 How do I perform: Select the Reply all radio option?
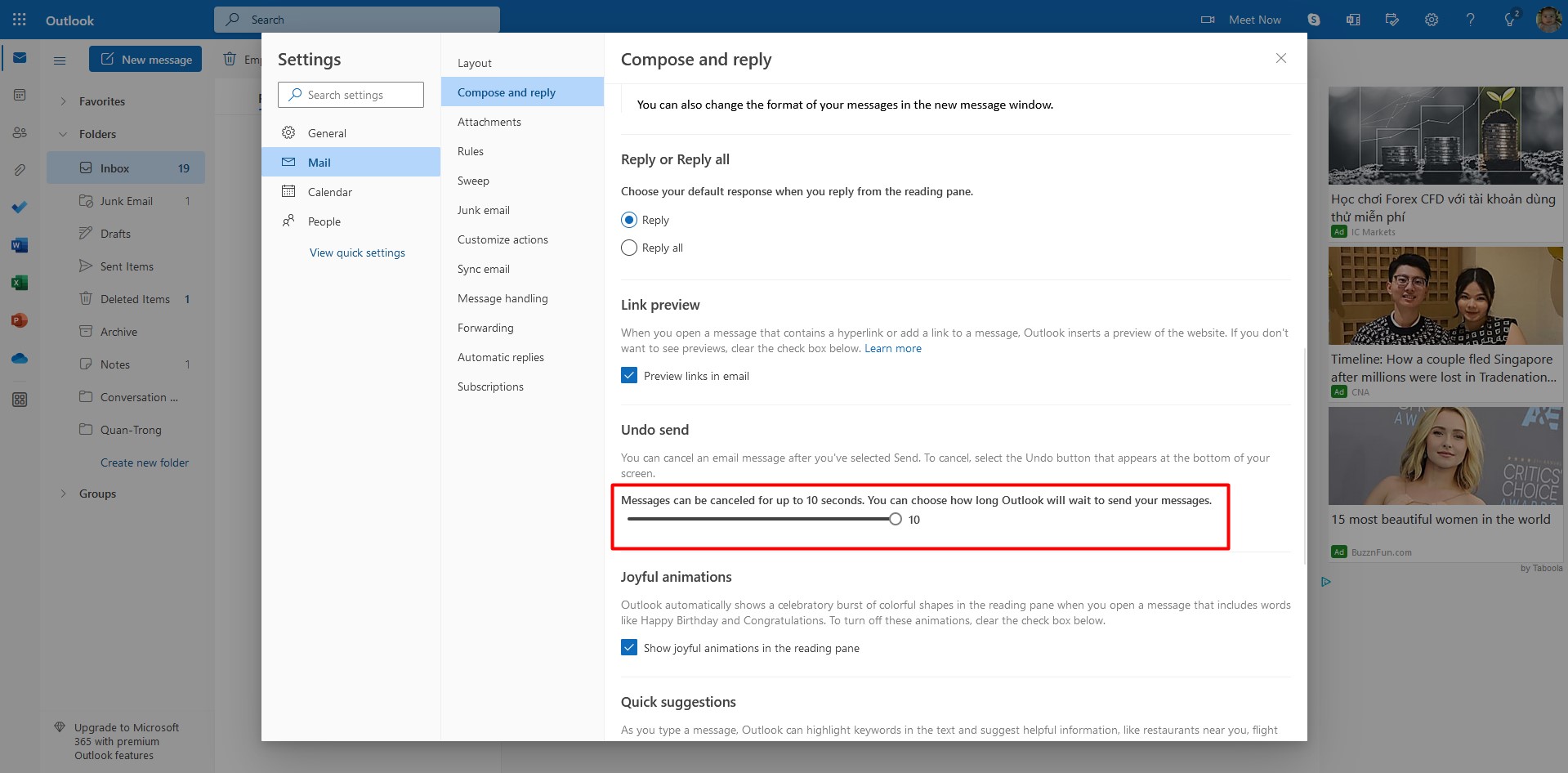(x=629, y=248)
